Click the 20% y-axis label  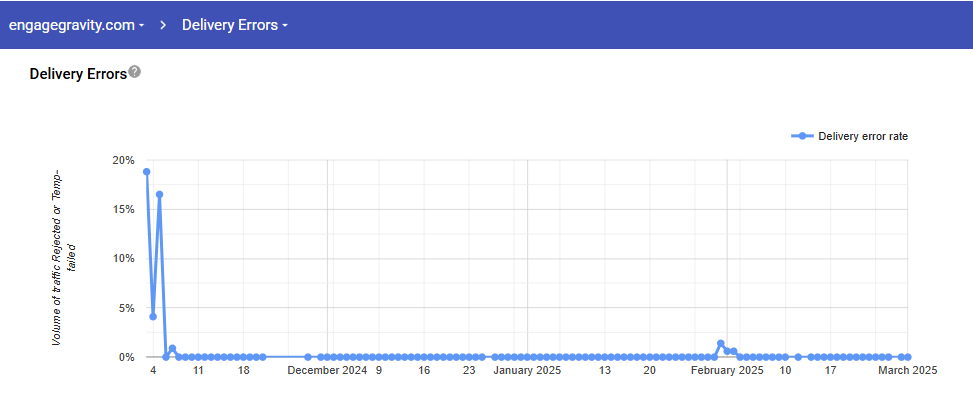coord(123,160)
